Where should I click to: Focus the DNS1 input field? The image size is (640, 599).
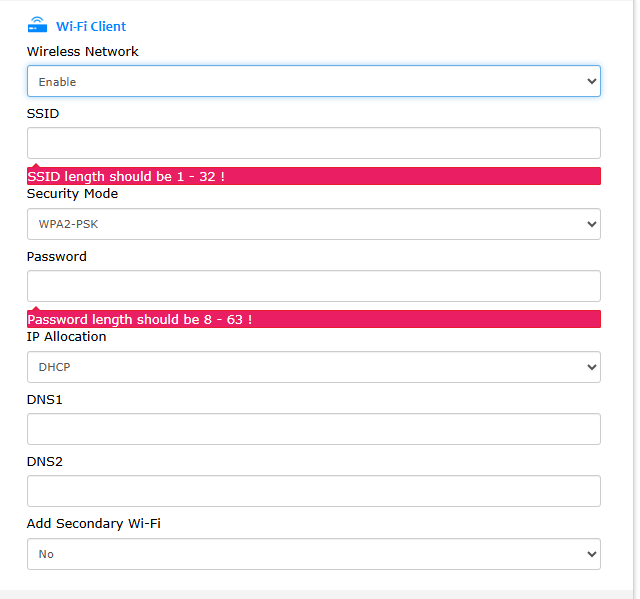pos(313,429)
